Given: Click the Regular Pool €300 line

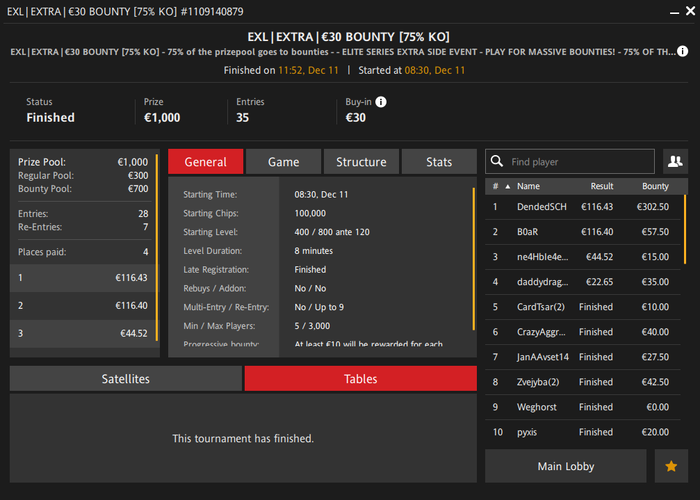Looking at the screenshot, I should tap(83, 175).
